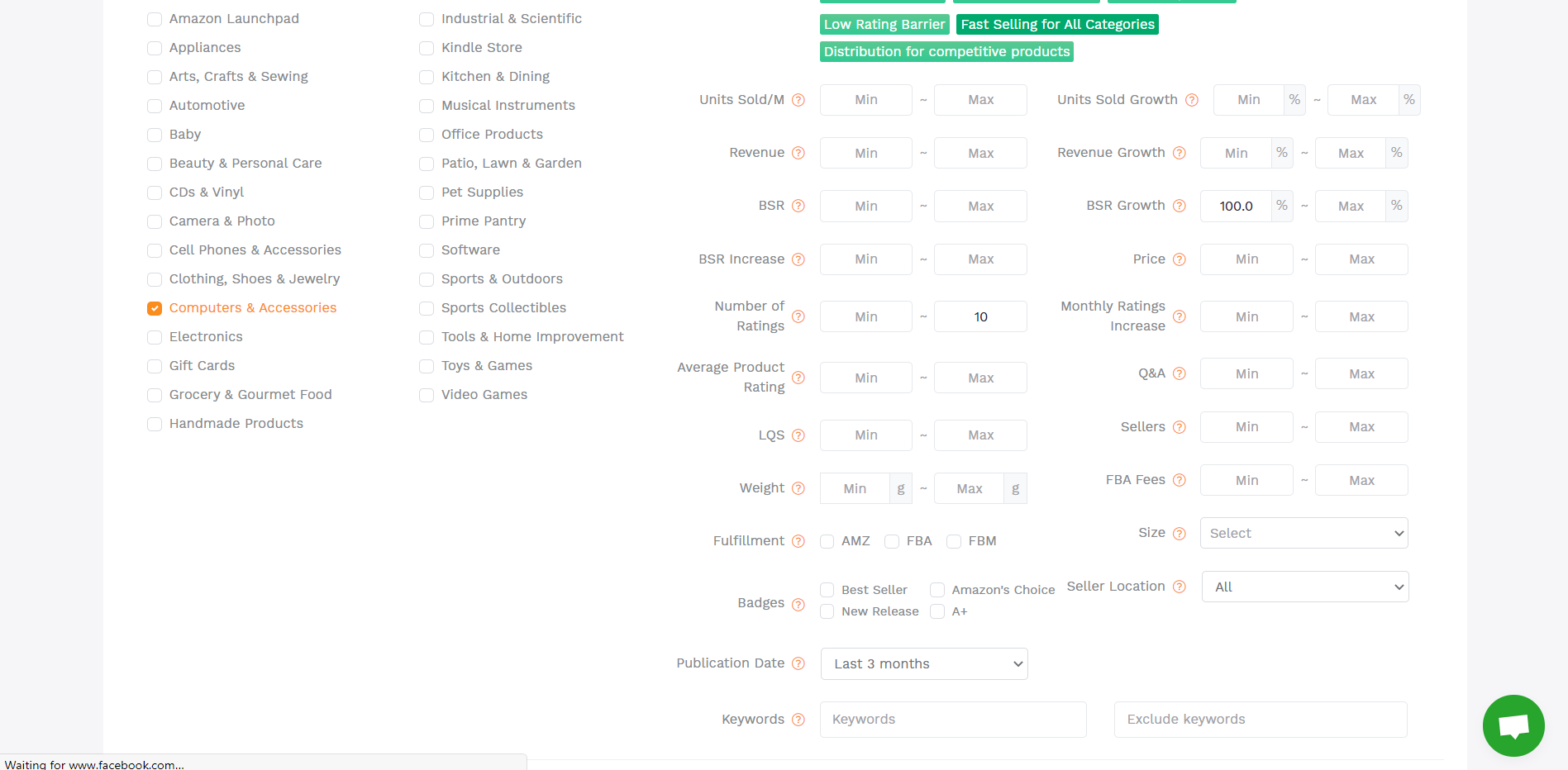Screen dimensions: 1568x770
Task: Open the green live chat bubble
Action: click(x=1513, y=725)
